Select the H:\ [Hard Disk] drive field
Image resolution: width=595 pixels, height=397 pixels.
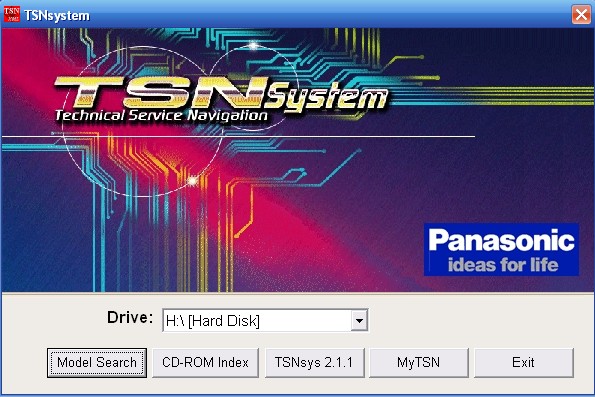(265, 321)
